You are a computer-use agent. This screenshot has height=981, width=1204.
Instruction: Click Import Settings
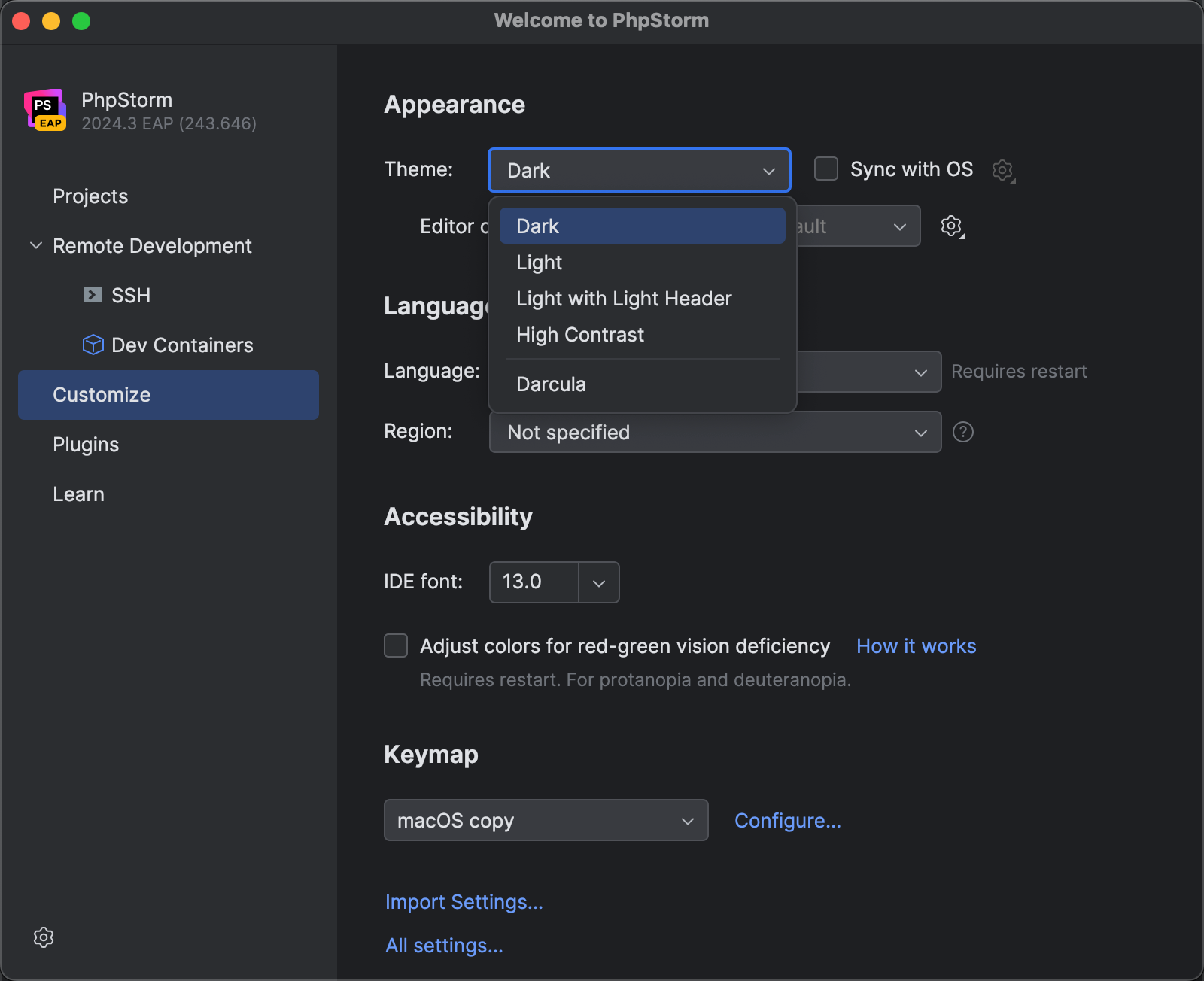pyautogui.click(x=464, y=901)
